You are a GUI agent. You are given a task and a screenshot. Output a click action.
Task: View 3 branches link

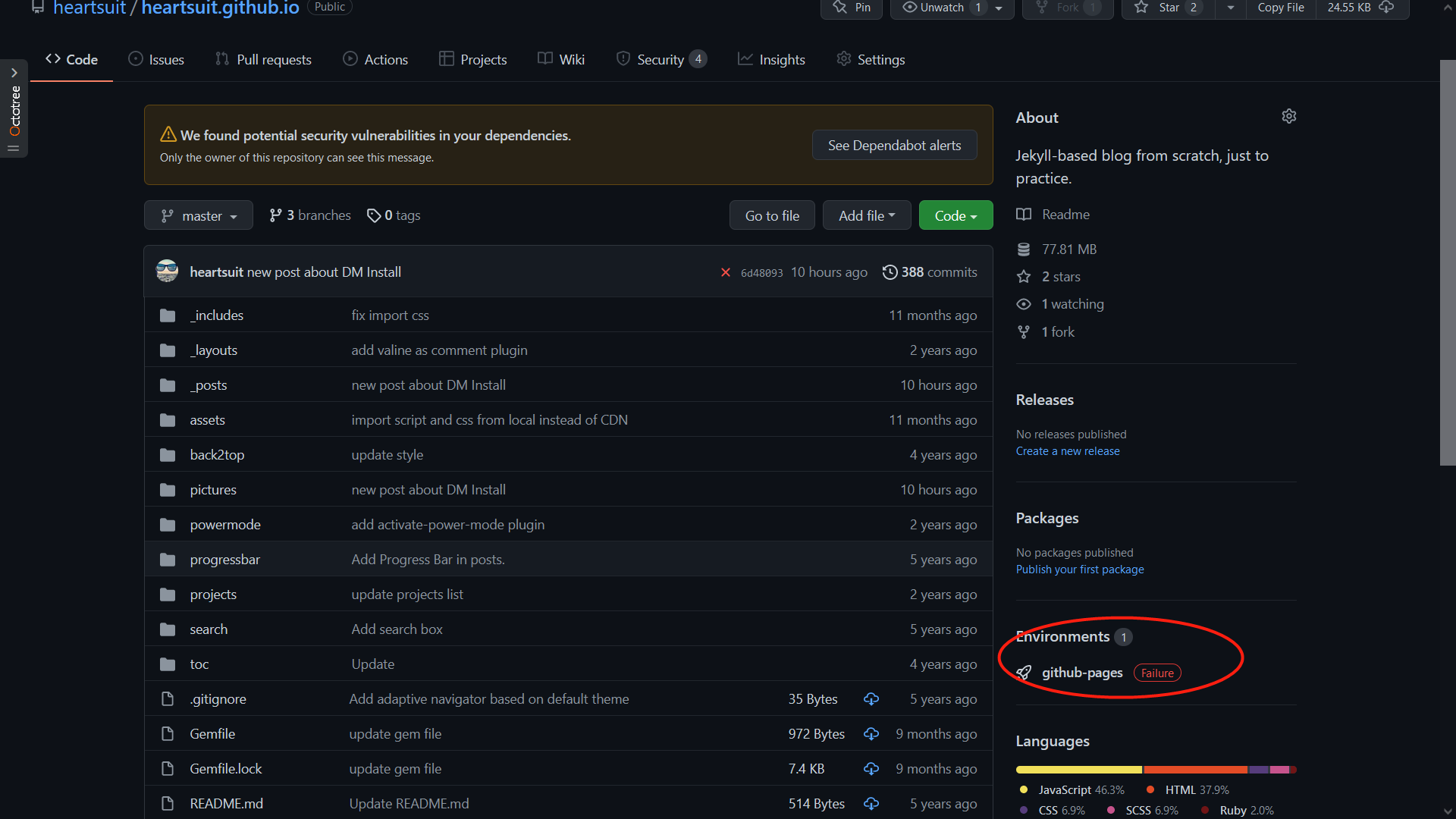[x=310, y=215]
